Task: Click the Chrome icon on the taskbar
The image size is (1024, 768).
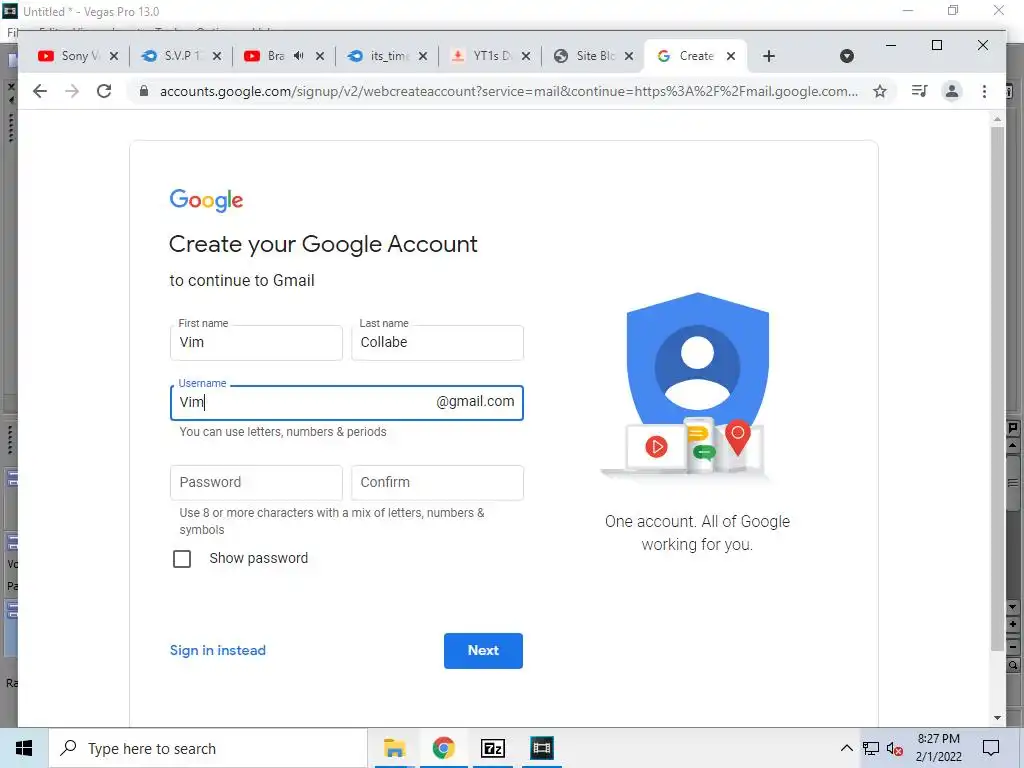Action: point(443,748)
